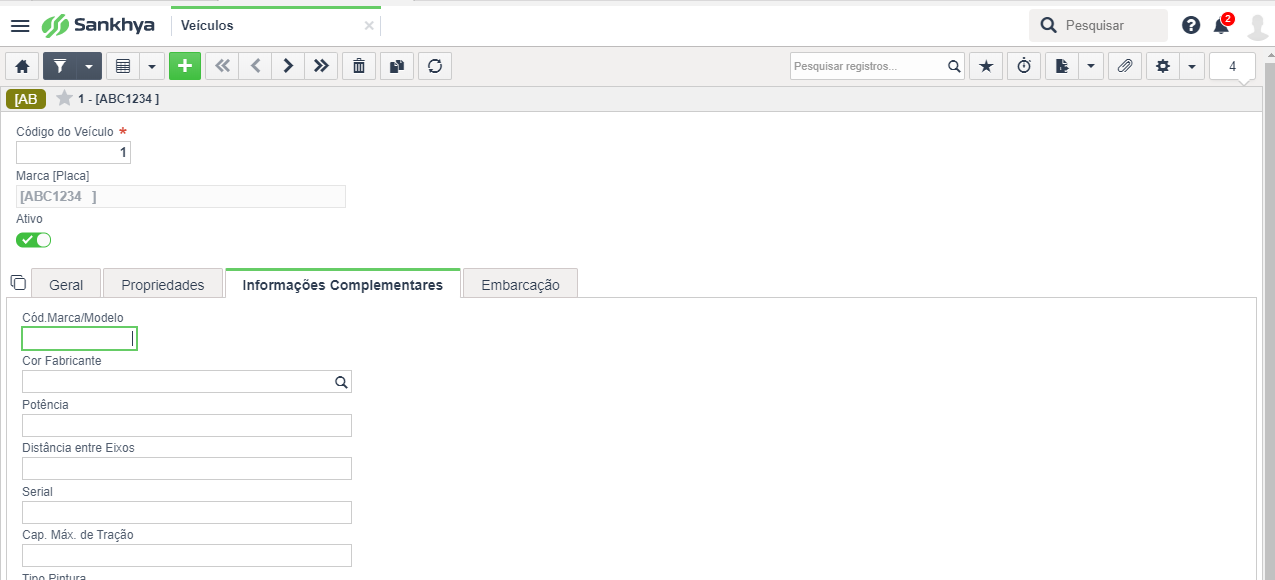1275x580 pixels.
Task: Duplicate the current record
Action: click(x=397, y=66)
